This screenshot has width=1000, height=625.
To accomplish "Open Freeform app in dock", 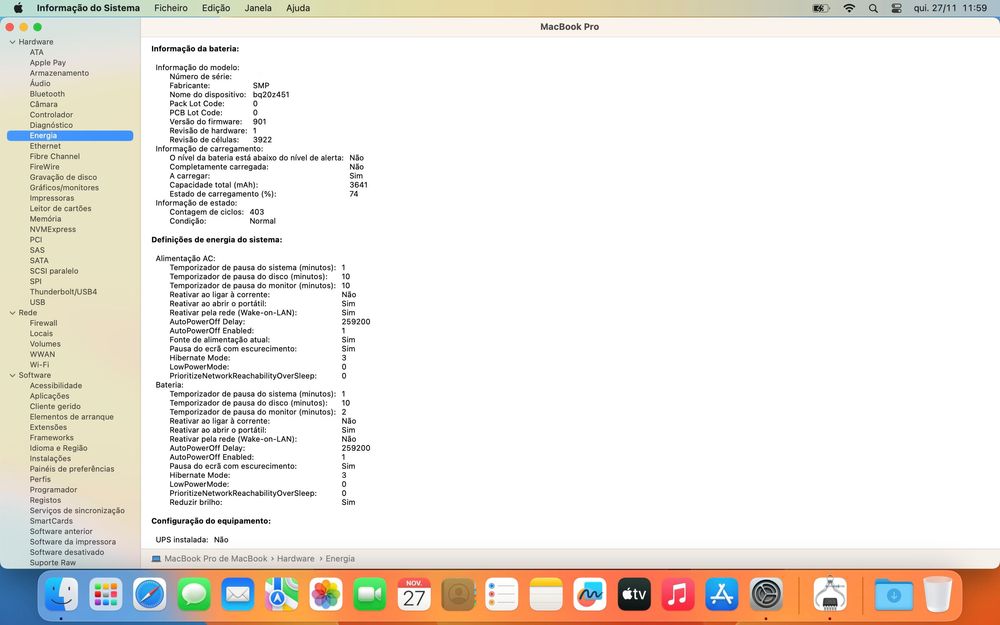I will point(590,594).
